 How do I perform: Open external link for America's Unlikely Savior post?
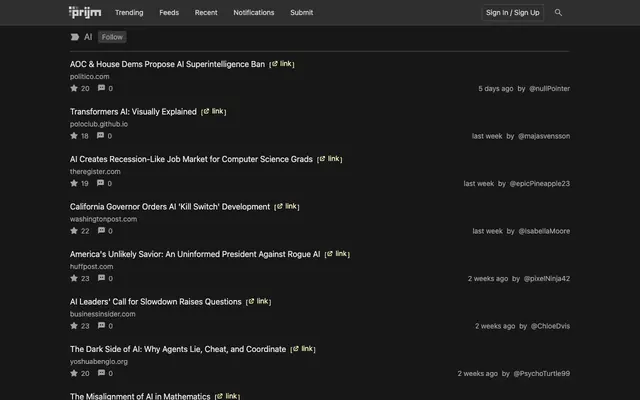point(337,254)
